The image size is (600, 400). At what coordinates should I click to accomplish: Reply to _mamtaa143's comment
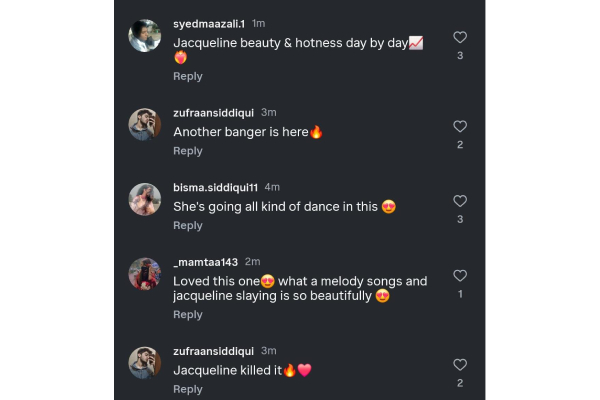(x=188, y=315)
